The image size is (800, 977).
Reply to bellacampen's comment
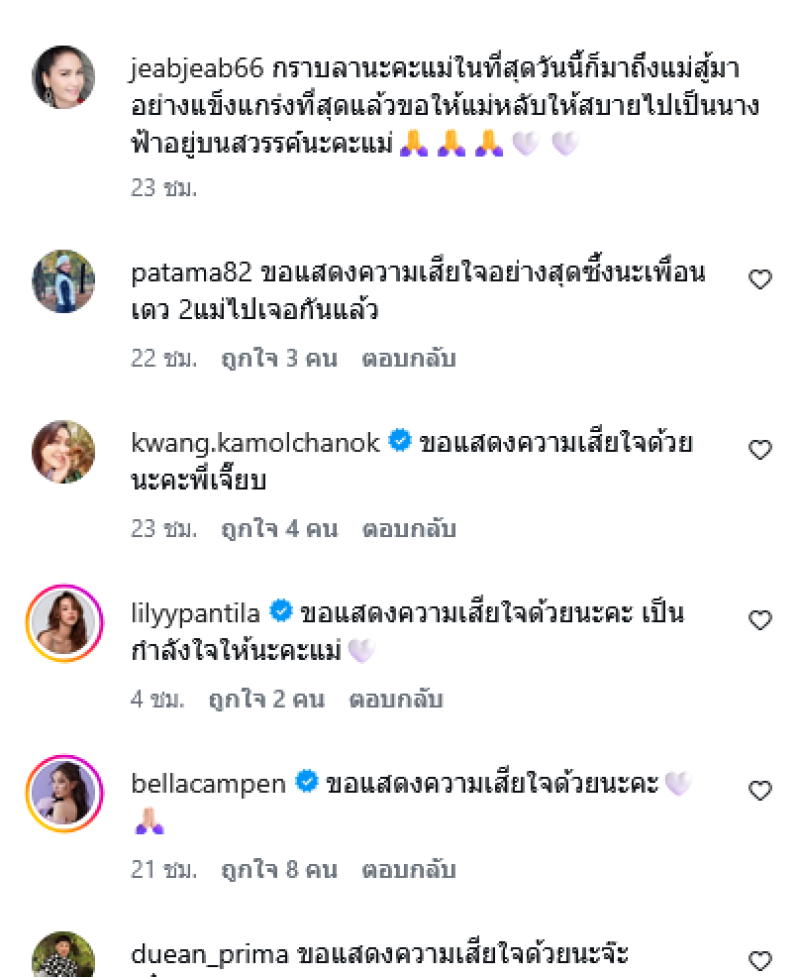coord(408,869)
